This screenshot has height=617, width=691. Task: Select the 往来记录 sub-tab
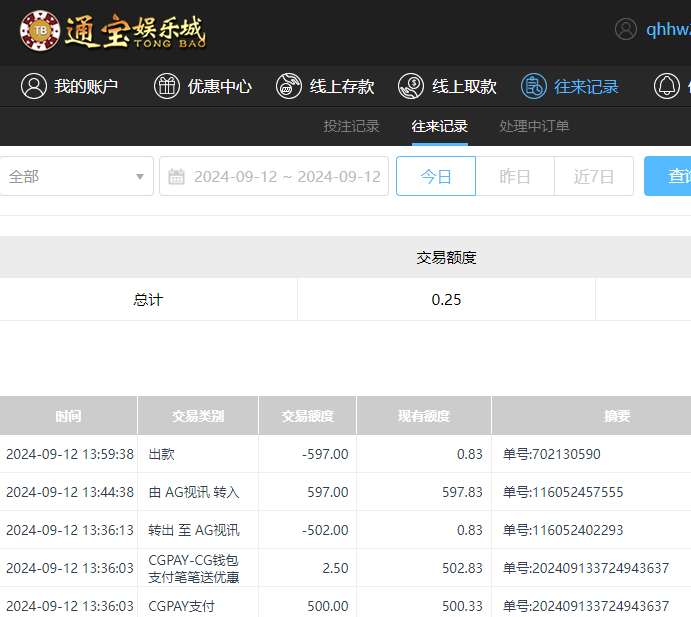pos(439,127)
